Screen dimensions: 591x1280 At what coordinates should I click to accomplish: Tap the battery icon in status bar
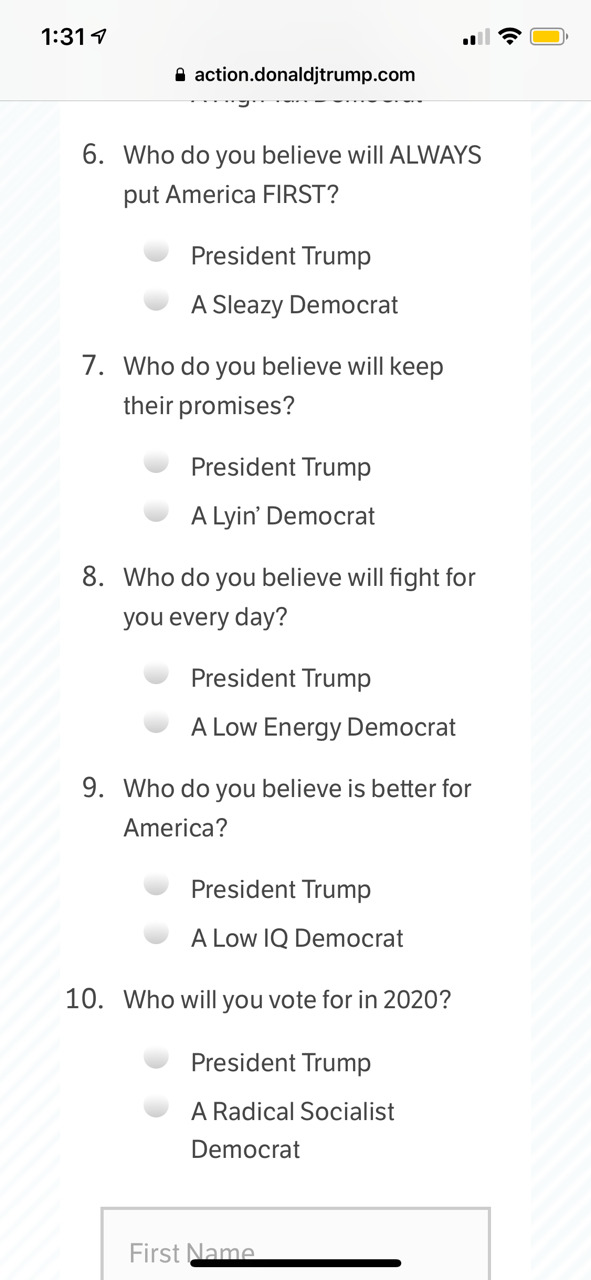pyautogui.click(x=549, y=38)
